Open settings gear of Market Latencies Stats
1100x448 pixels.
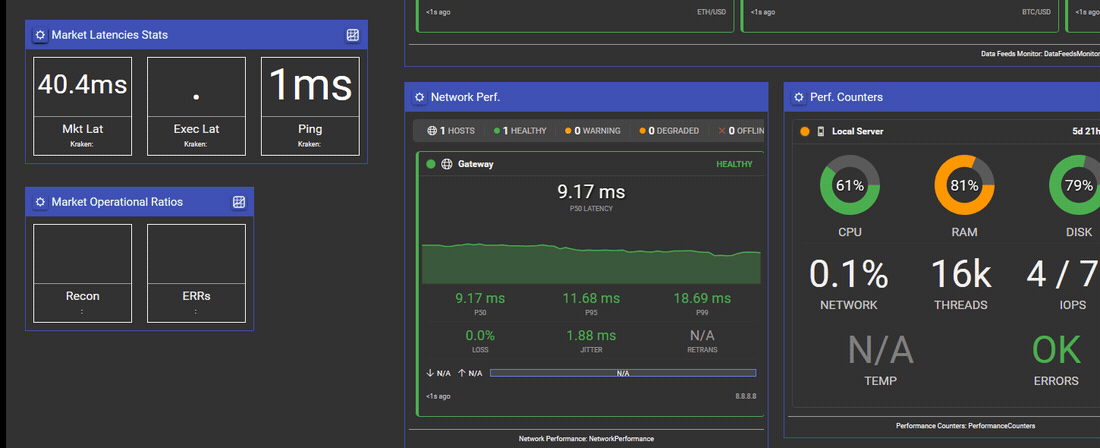pos(40,35)
